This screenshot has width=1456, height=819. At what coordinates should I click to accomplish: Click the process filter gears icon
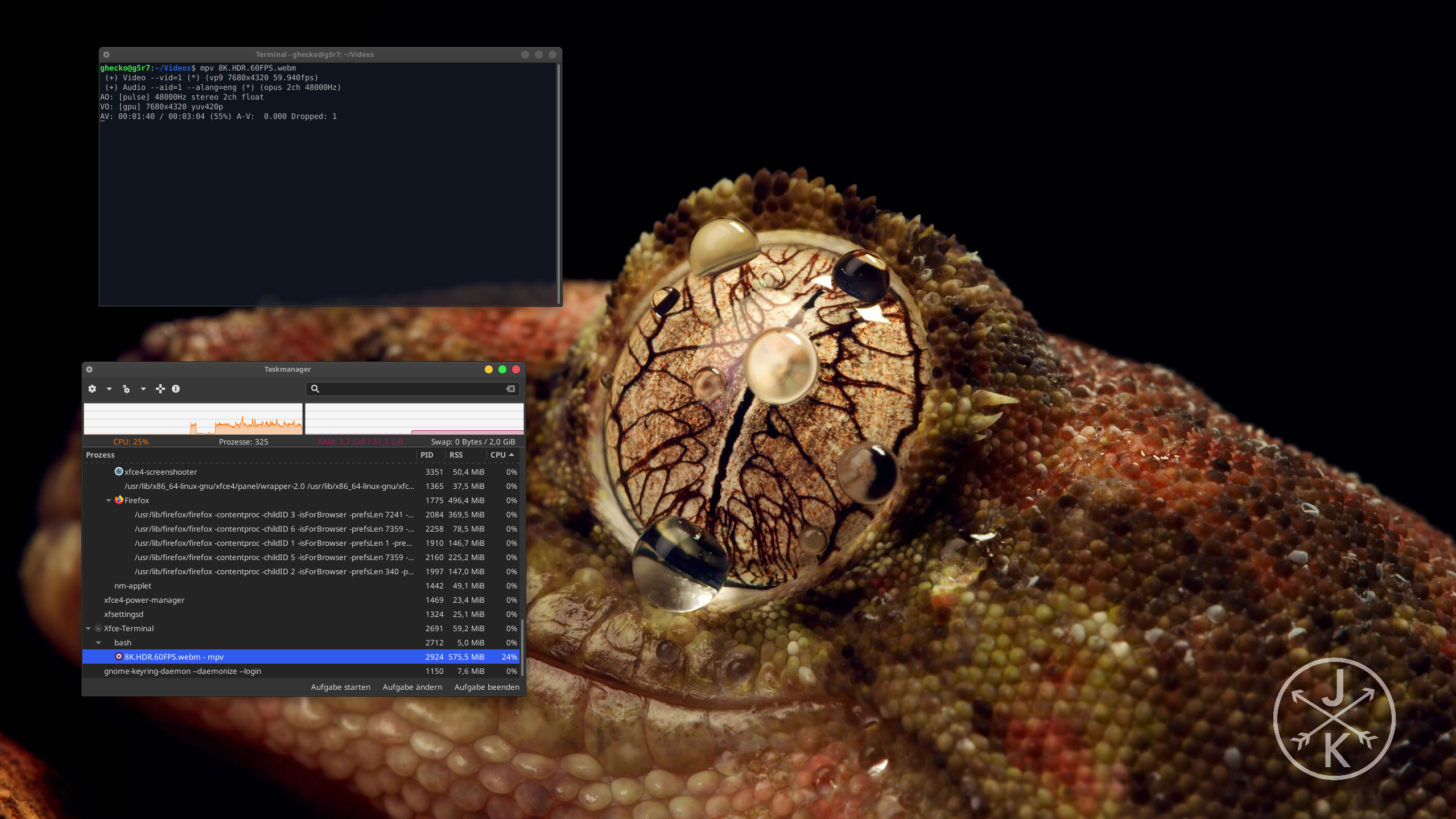point(126,389)
